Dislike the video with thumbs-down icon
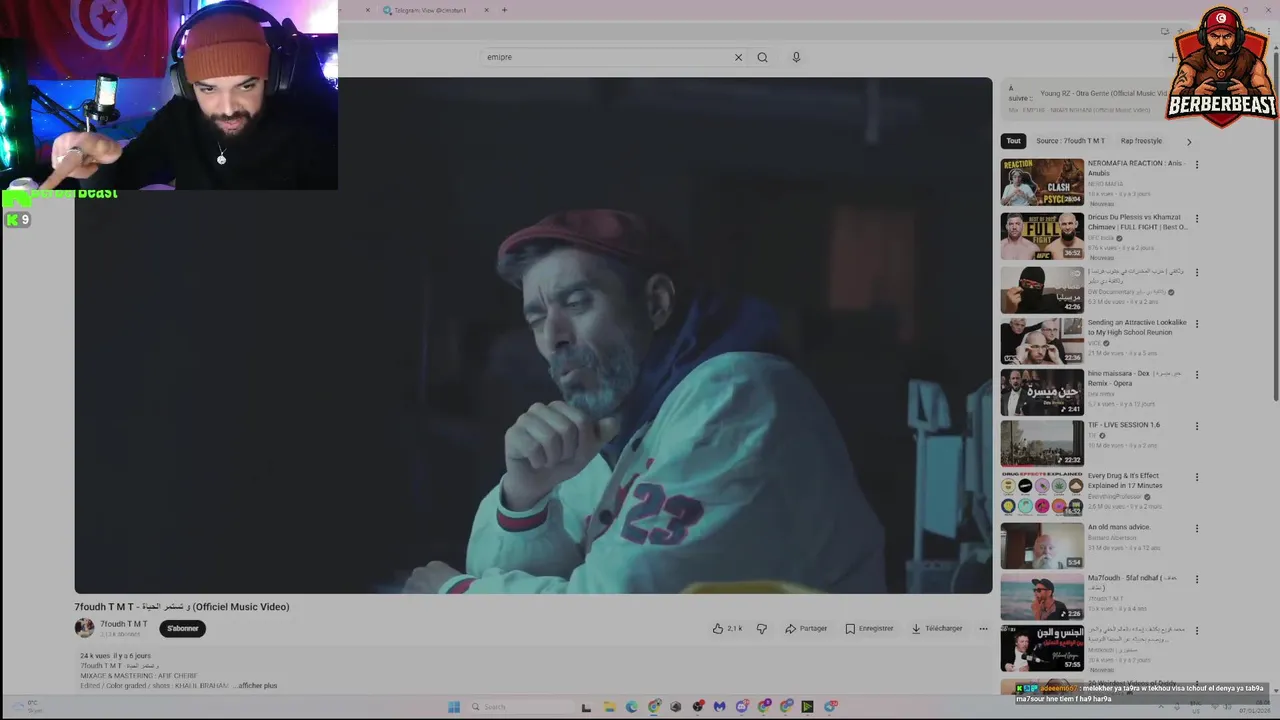 (x=761, y=628)
